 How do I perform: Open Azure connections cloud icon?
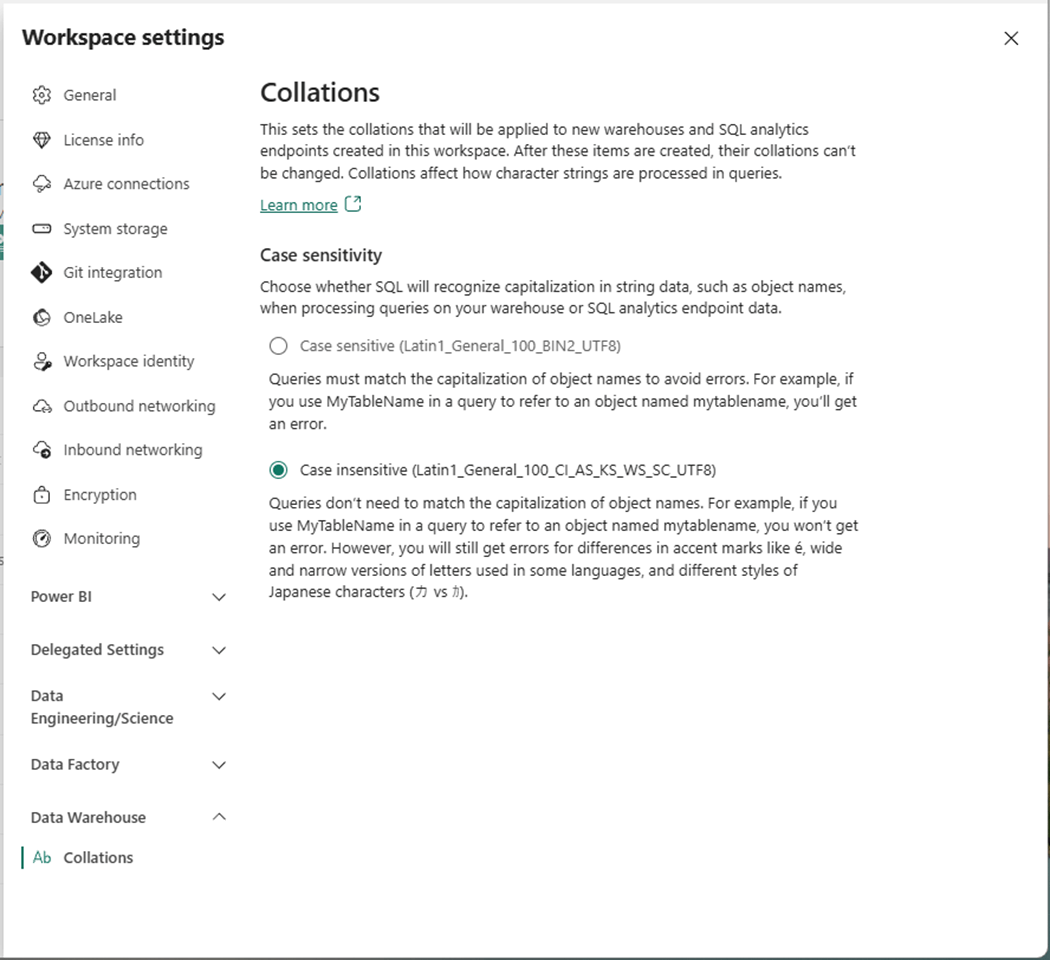pos(42,184)
